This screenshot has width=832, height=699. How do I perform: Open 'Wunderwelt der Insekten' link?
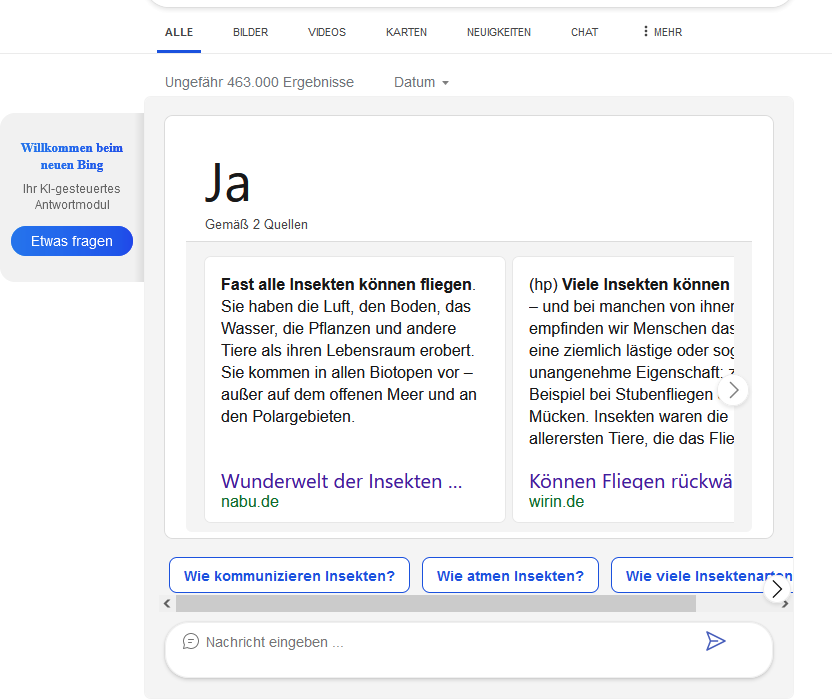[341, 481]
